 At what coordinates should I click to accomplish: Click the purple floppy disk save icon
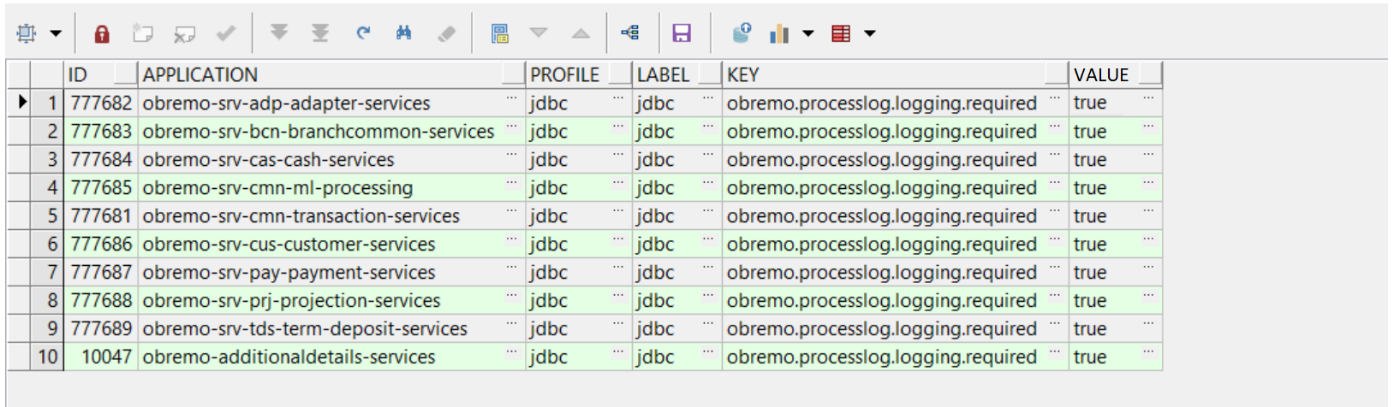[682, 34]
